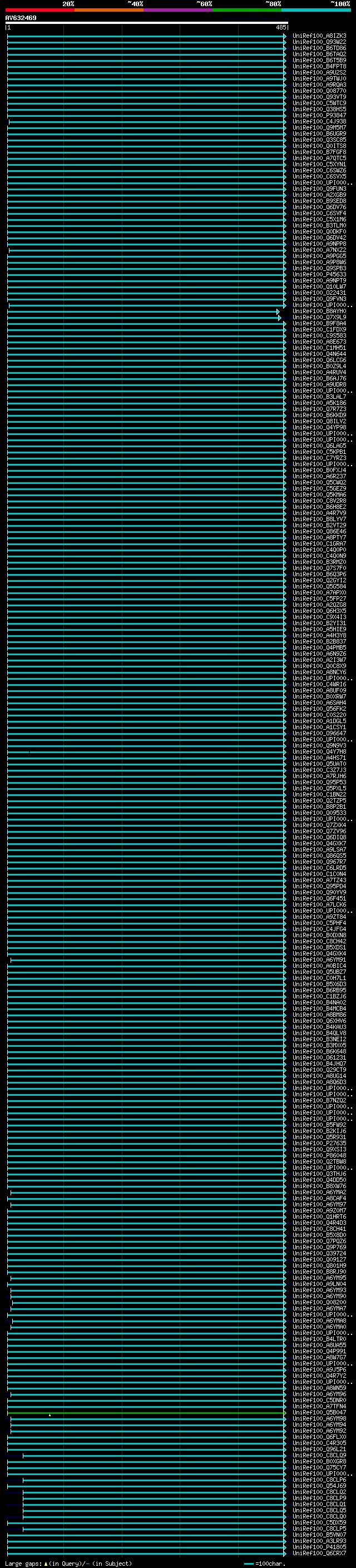Open hit UniRef100_B0XRW7
Screen dimensions: 356x1568
point(319,696)
